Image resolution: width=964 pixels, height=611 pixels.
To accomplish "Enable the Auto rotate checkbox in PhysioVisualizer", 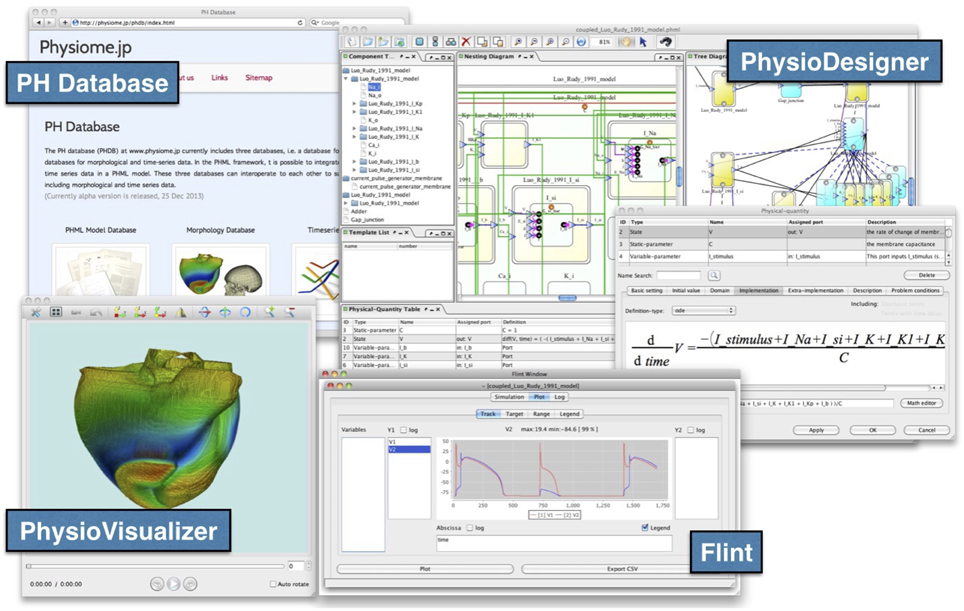I will click(273, 585).
